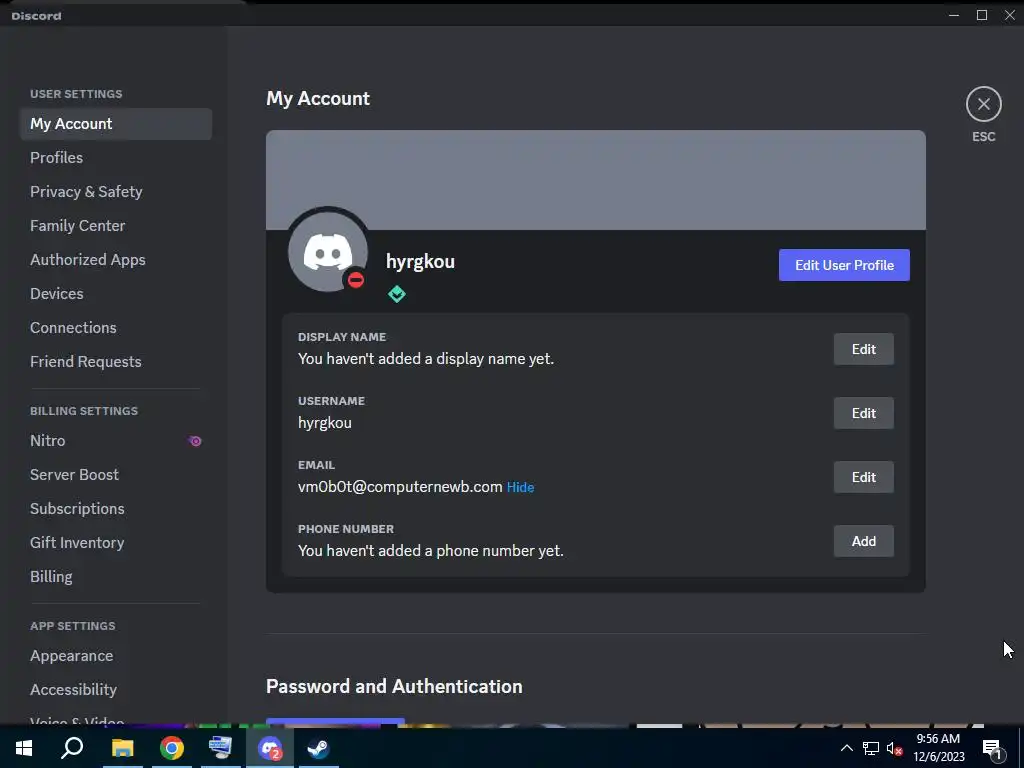1024x768 pixels.
Task: Open Nitro billing page
Action: pos(116,441)
